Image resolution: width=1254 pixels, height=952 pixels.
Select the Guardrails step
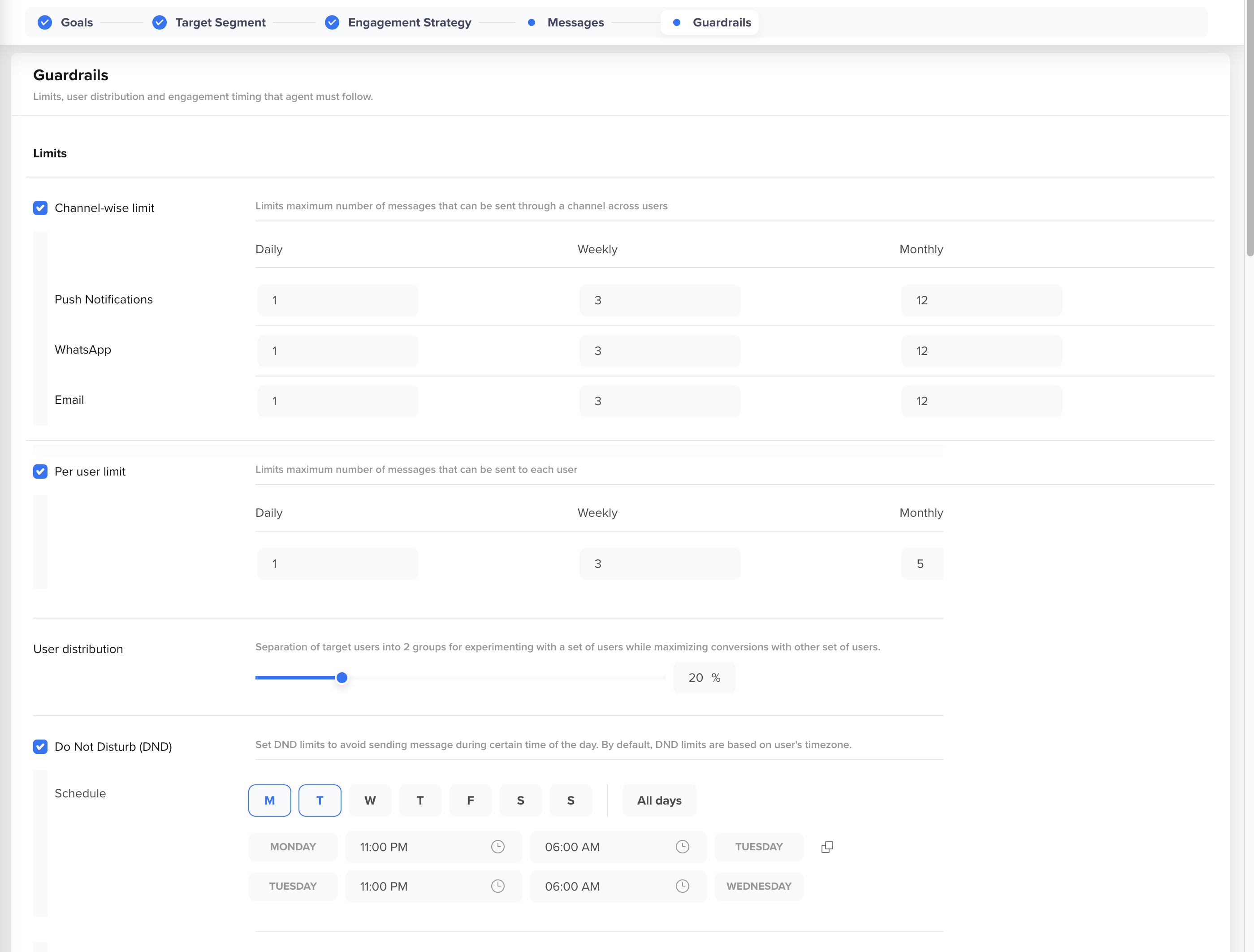[710, 23]
